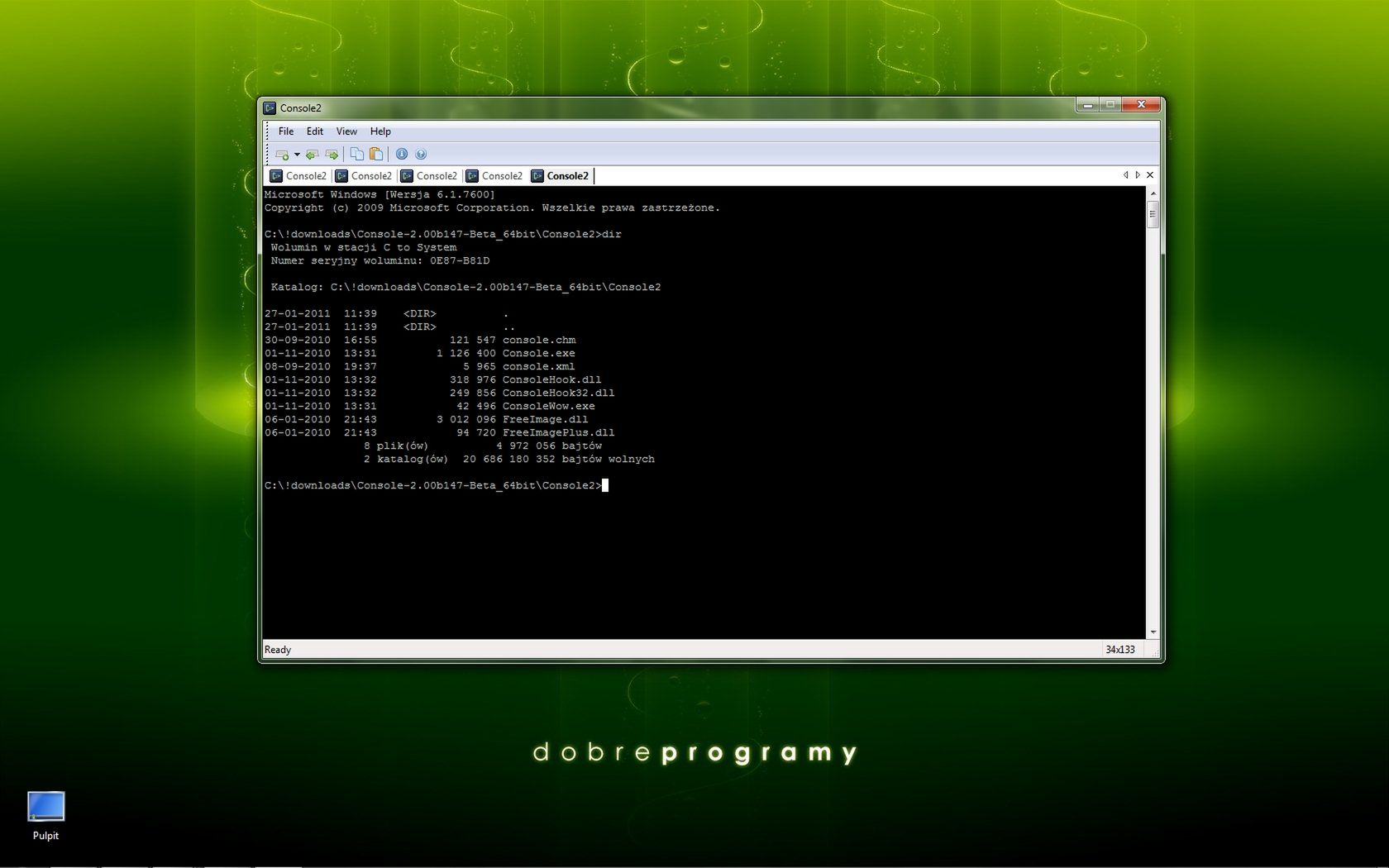Image resolution: width=1389 pixels, height=868 pixels.
Task: Click the Next Tab green arrow icon
Action: click(332, 155)
